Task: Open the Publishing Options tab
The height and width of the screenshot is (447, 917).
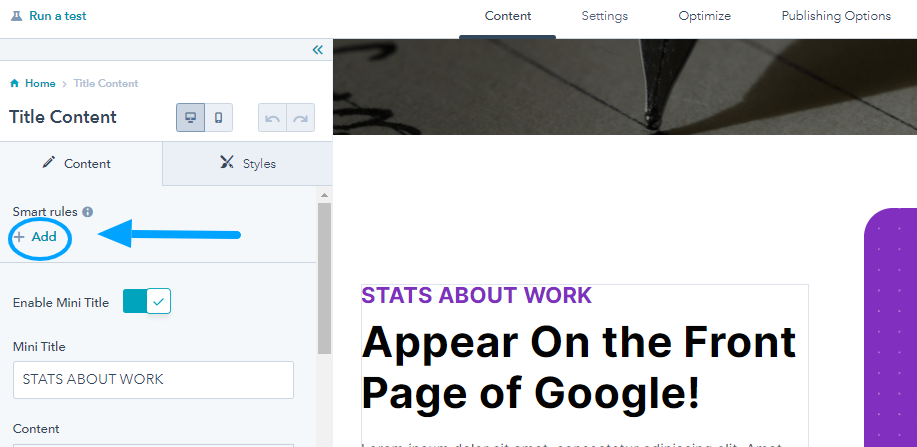Action: 836,16
